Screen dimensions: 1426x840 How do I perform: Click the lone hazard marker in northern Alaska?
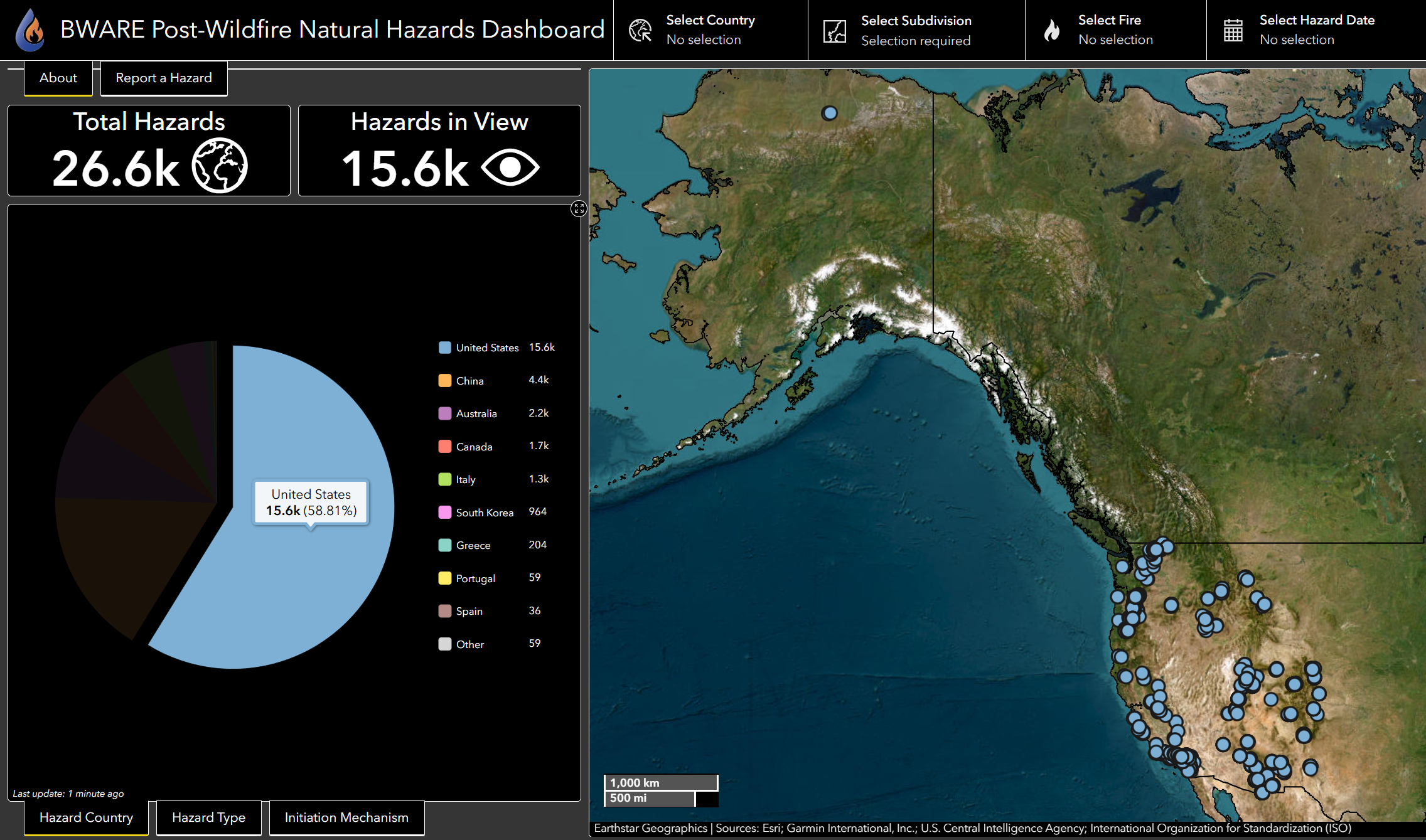pos(829,113)
